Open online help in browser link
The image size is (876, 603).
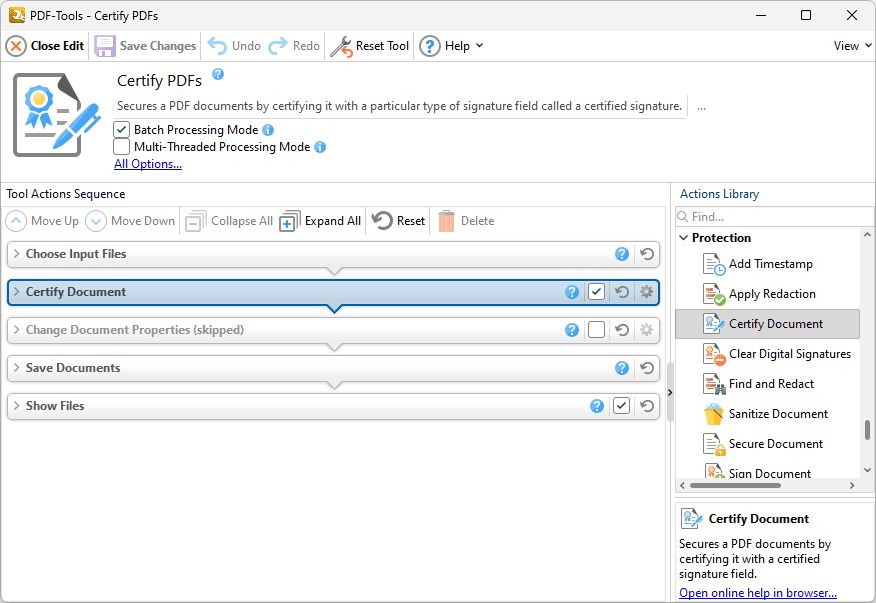758,592
